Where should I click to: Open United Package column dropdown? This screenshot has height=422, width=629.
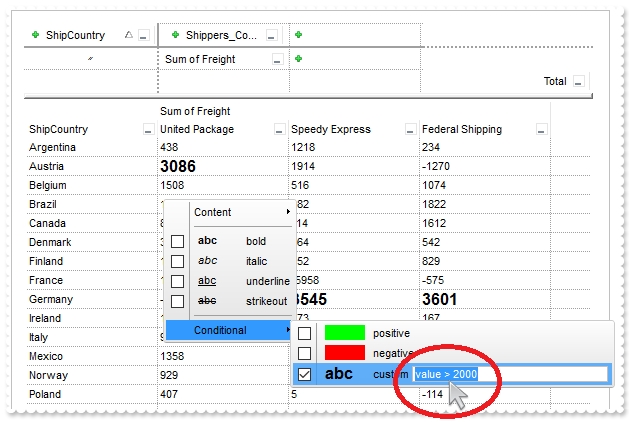(x=278, y=130)
